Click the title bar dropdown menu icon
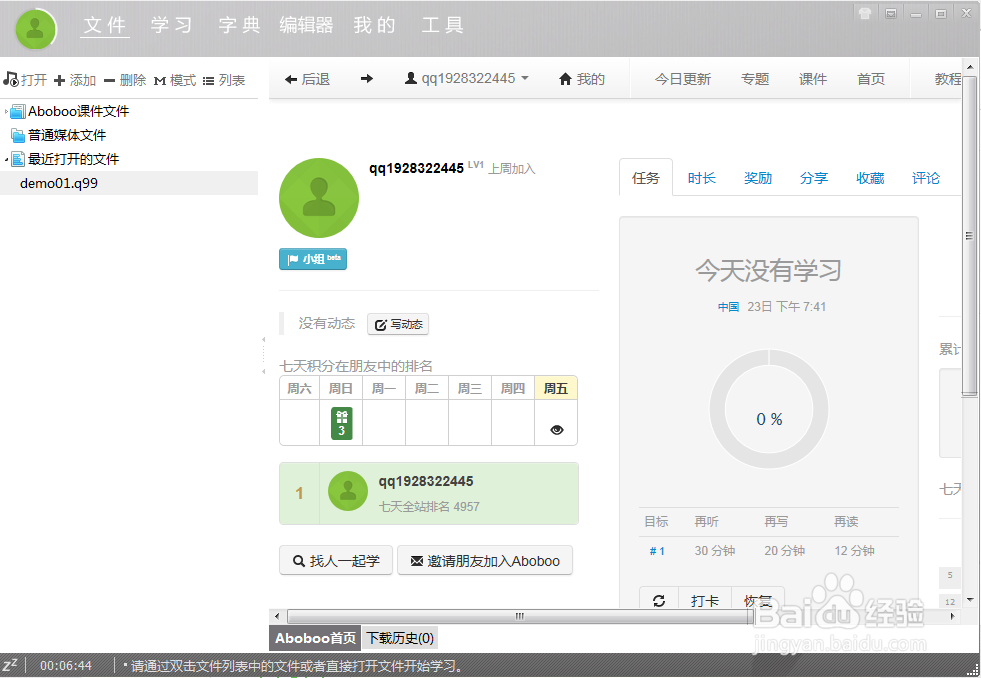This screenshot has width=981, height=678. (x=891, y=13)
